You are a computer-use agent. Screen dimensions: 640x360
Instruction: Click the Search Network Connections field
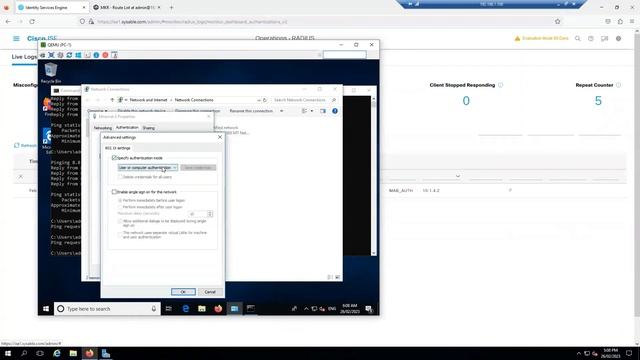click(x=304, y=100)
